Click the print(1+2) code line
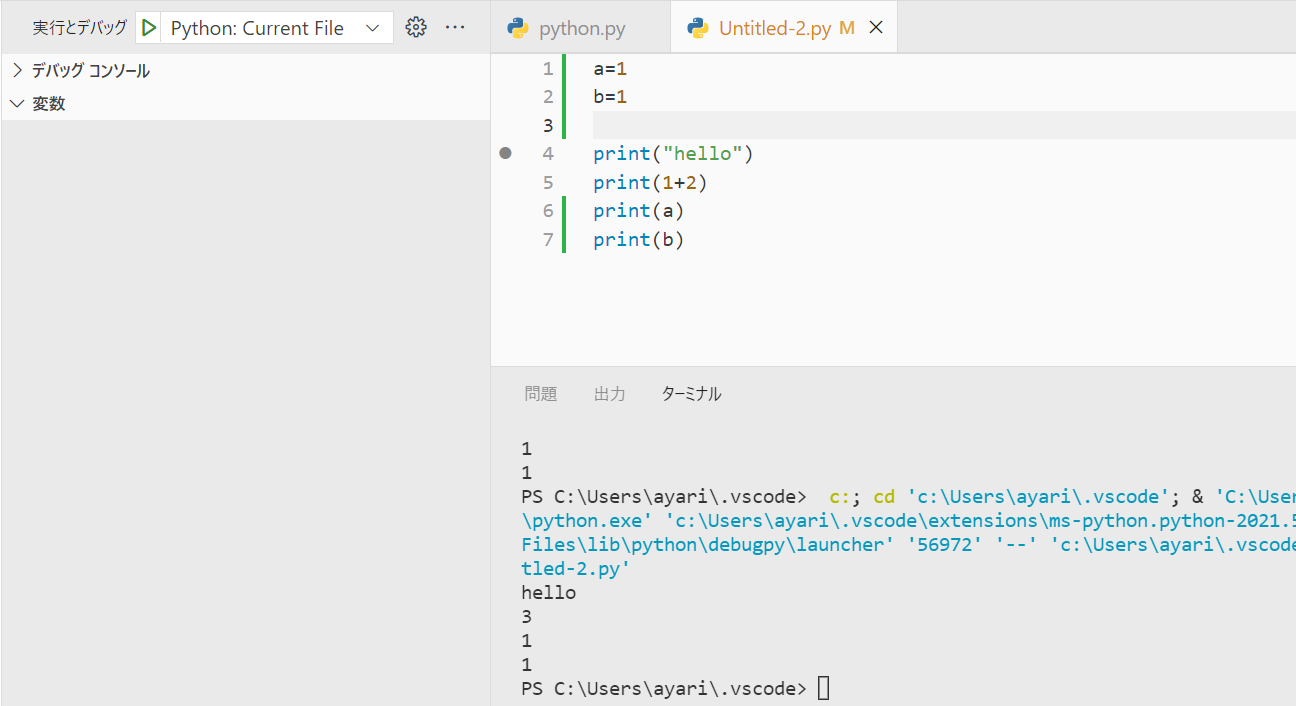 click(650, 183)
